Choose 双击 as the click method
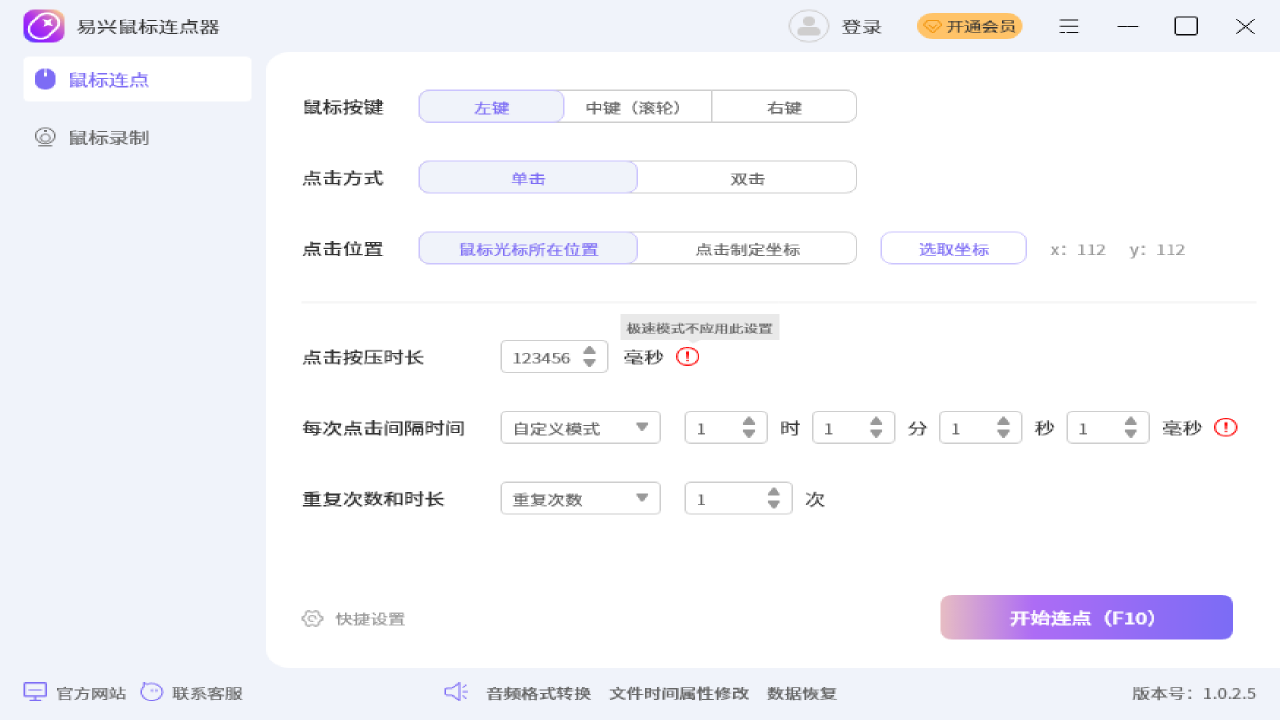 tap(747, 178)
